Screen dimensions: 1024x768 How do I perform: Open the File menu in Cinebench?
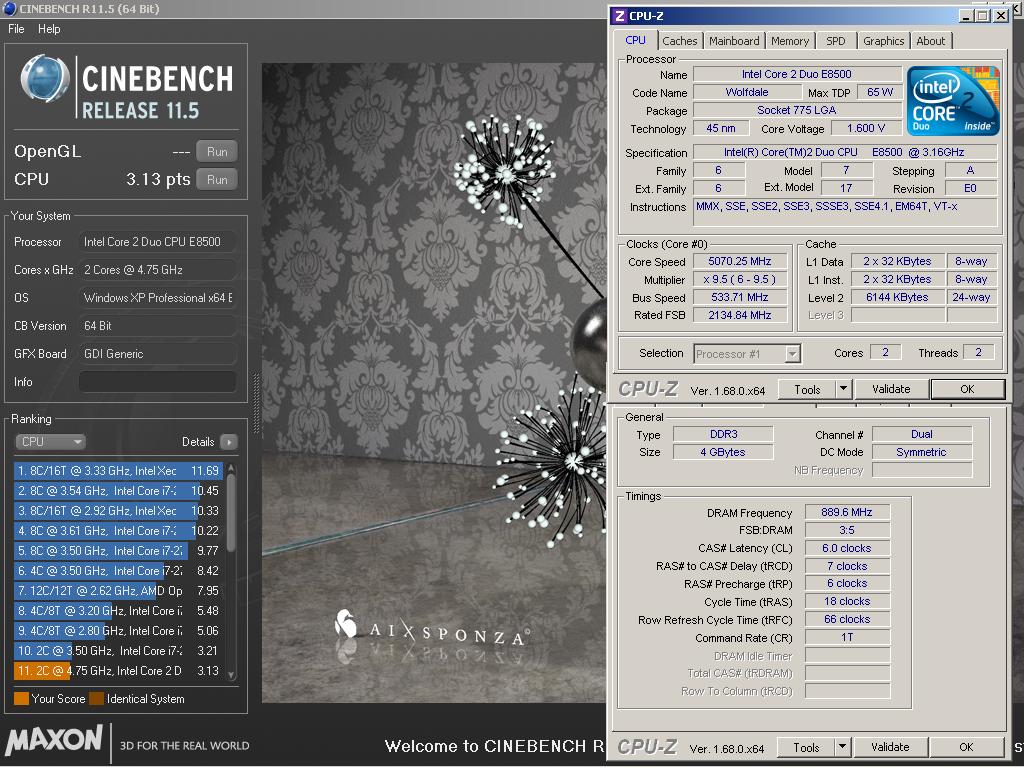(16, 29)
